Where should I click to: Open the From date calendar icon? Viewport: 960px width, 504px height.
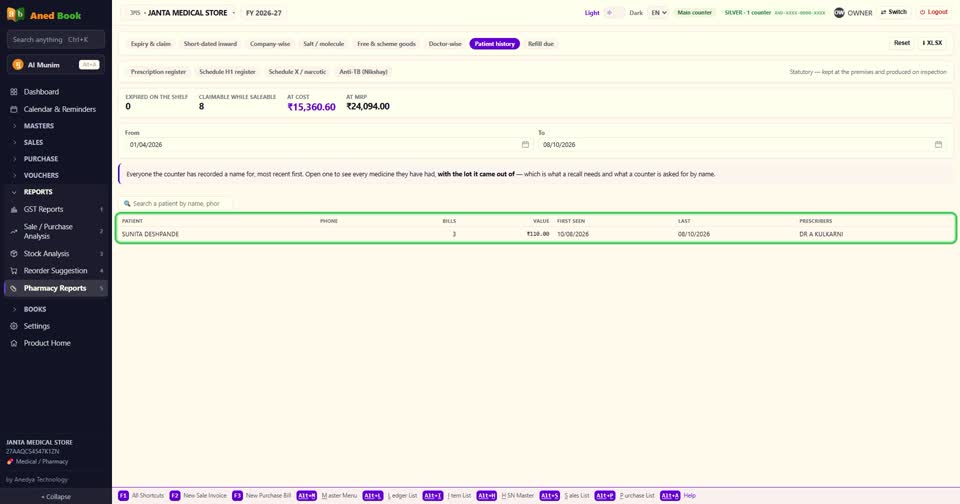pos(525,145)
